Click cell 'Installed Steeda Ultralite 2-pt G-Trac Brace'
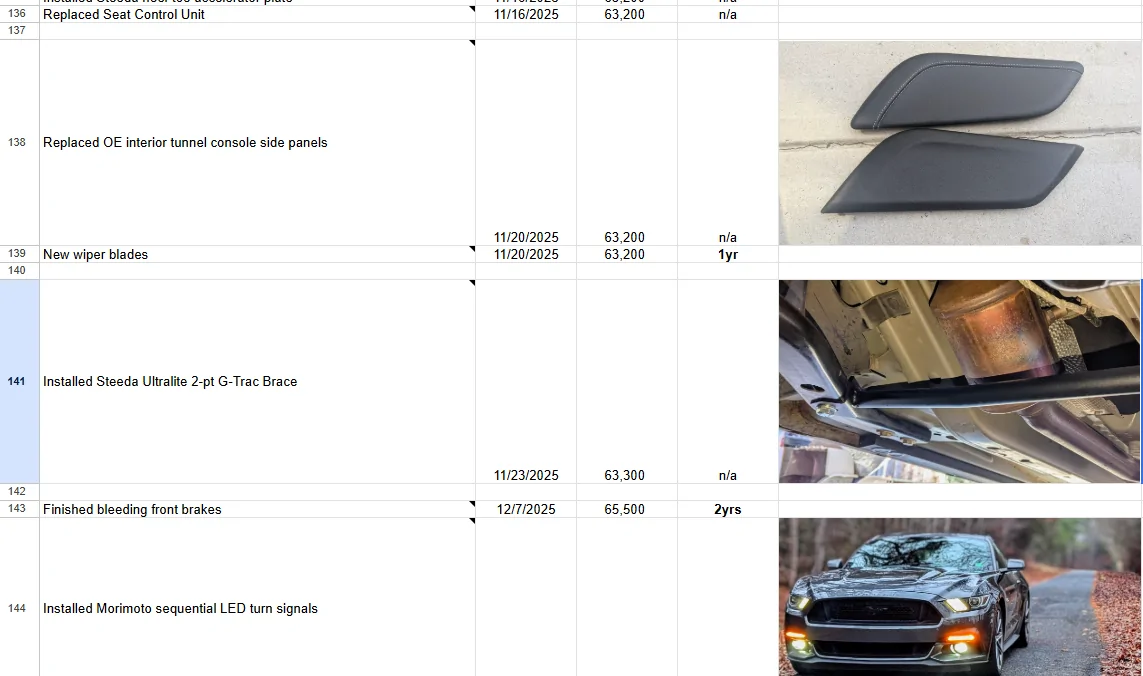Image resolution: width=1143 pixels, height=676 pixels. pos(257,381)
